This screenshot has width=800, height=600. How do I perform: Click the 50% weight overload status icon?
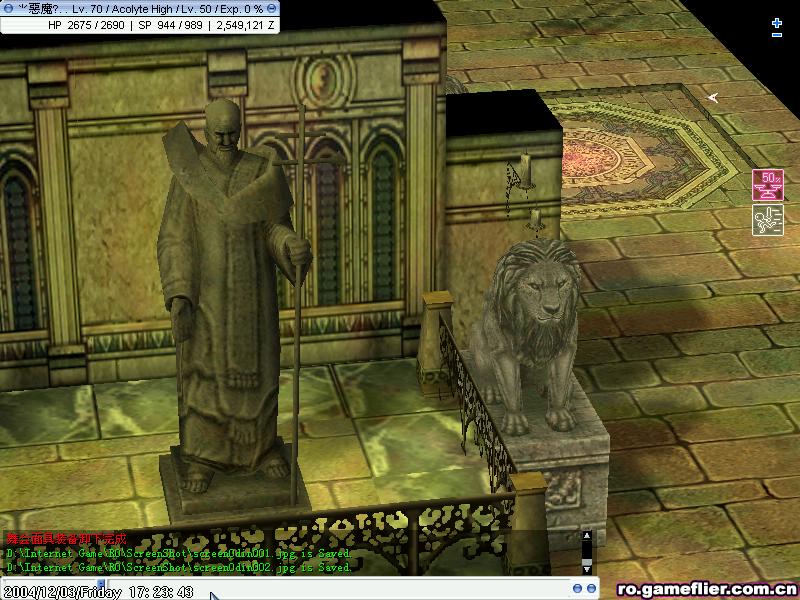[768, 185]
